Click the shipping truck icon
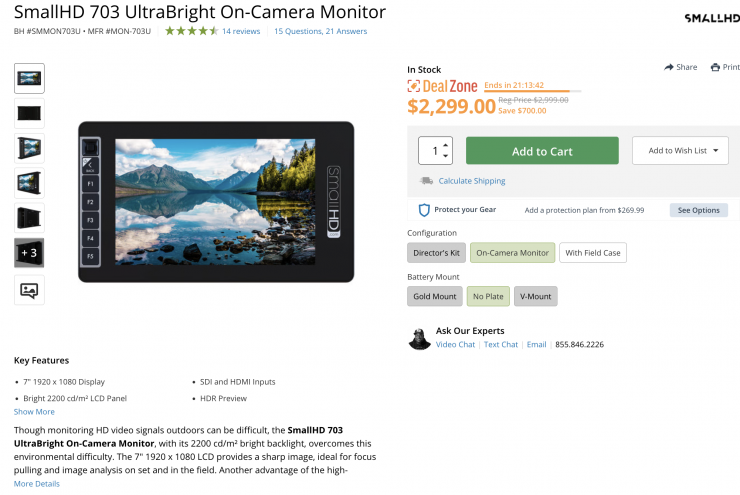 (x=426, y=181)
